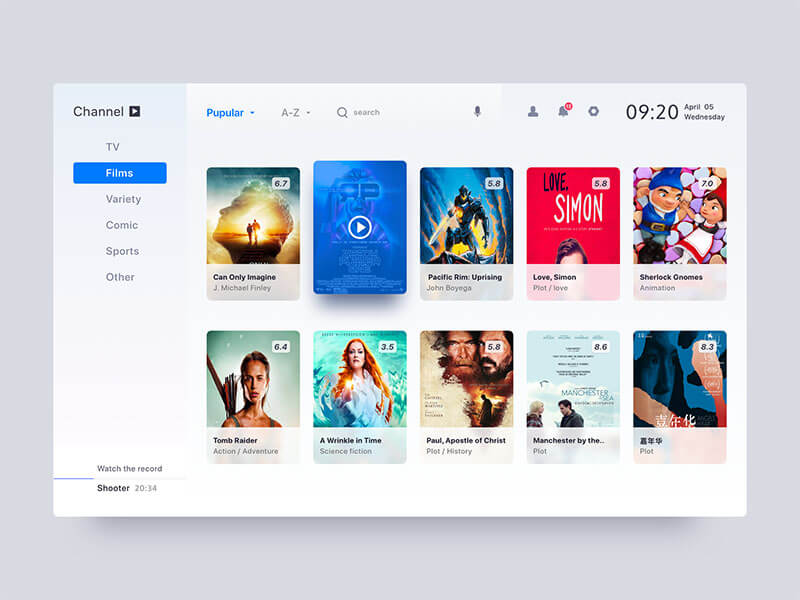Click the Animation genre text
800x600 pixels.
[657, 288]
